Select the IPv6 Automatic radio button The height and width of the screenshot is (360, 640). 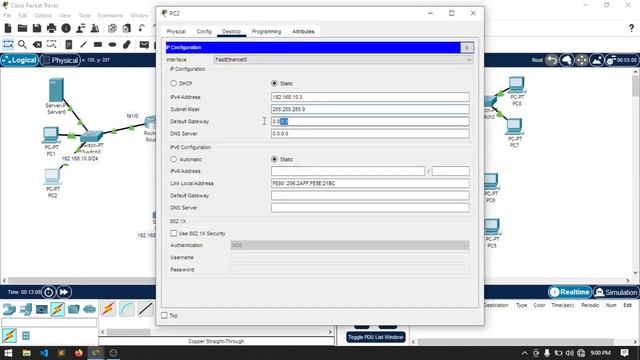pos(173,159)
